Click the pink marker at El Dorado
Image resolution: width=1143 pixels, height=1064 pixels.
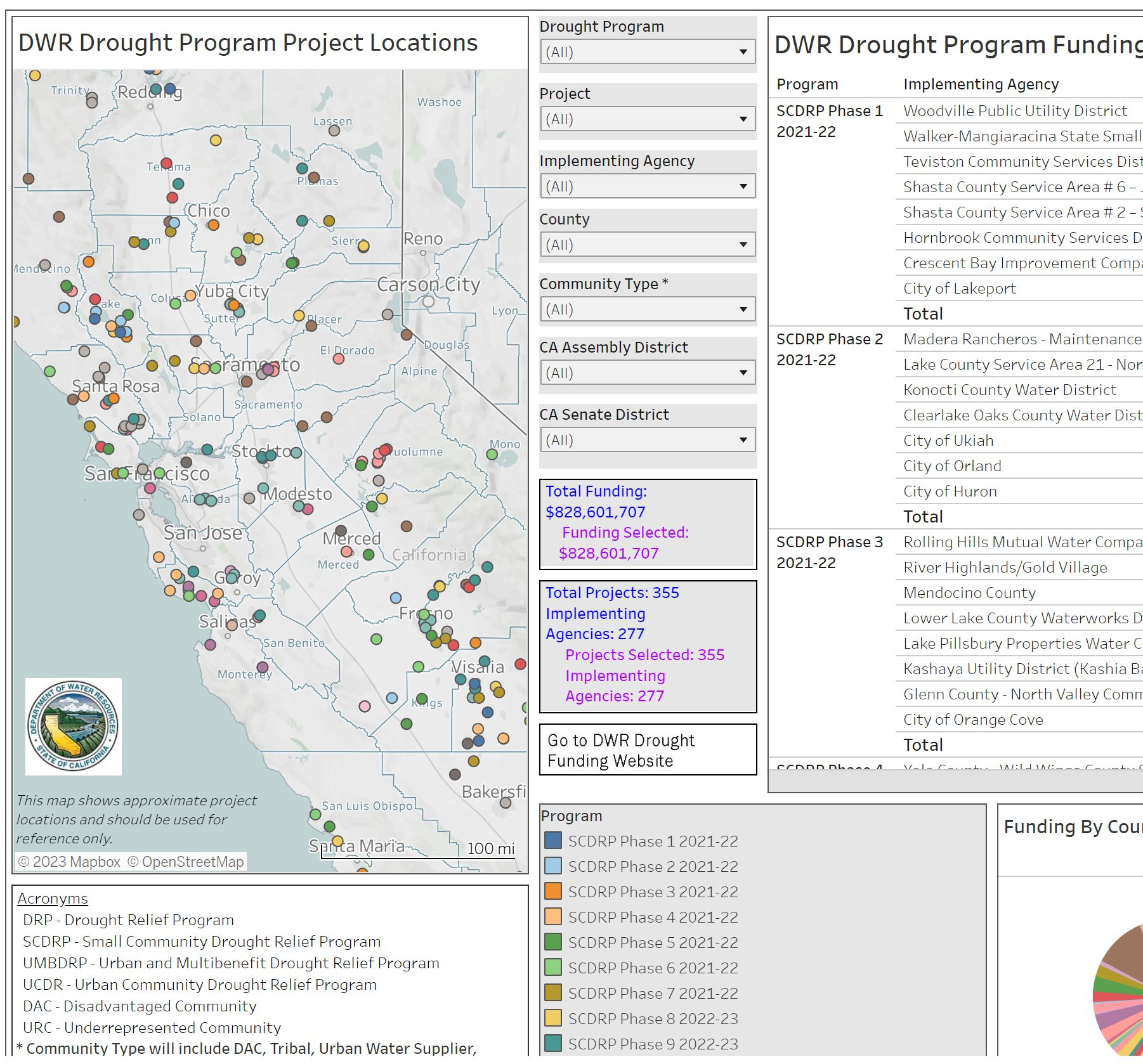(339, 359)
